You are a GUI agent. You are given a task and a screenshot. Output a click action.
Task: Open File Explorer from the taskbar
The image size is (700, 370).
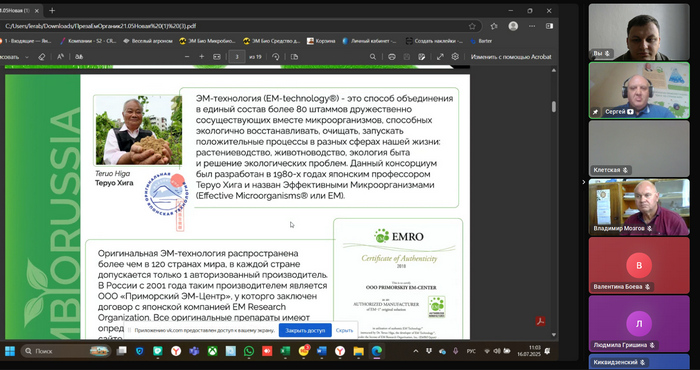click(358, 351)
